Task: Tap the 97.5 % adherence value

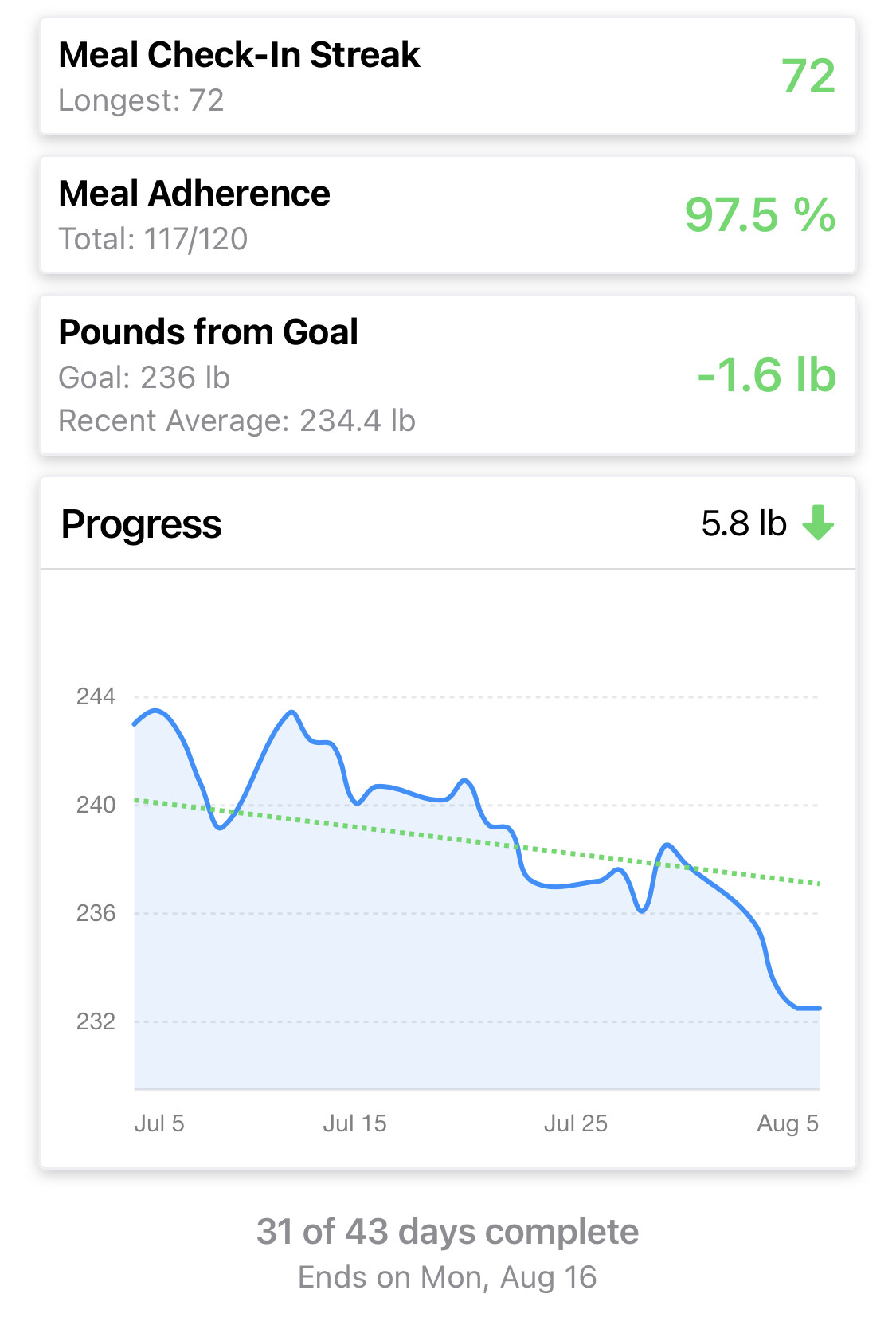Action: click(x=760, y=215)
